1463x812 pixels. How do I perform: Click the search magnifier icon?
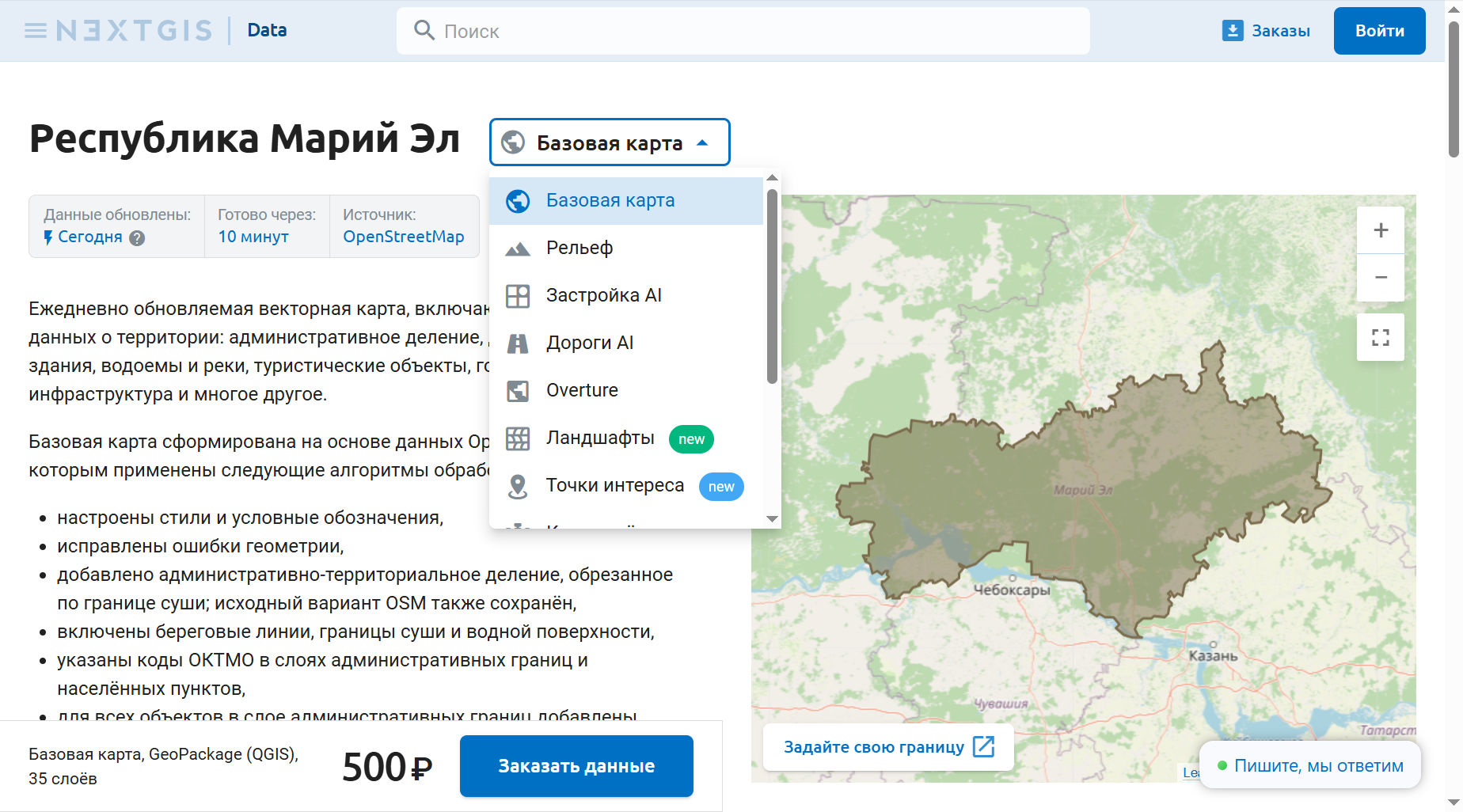(x=424, y=31)
